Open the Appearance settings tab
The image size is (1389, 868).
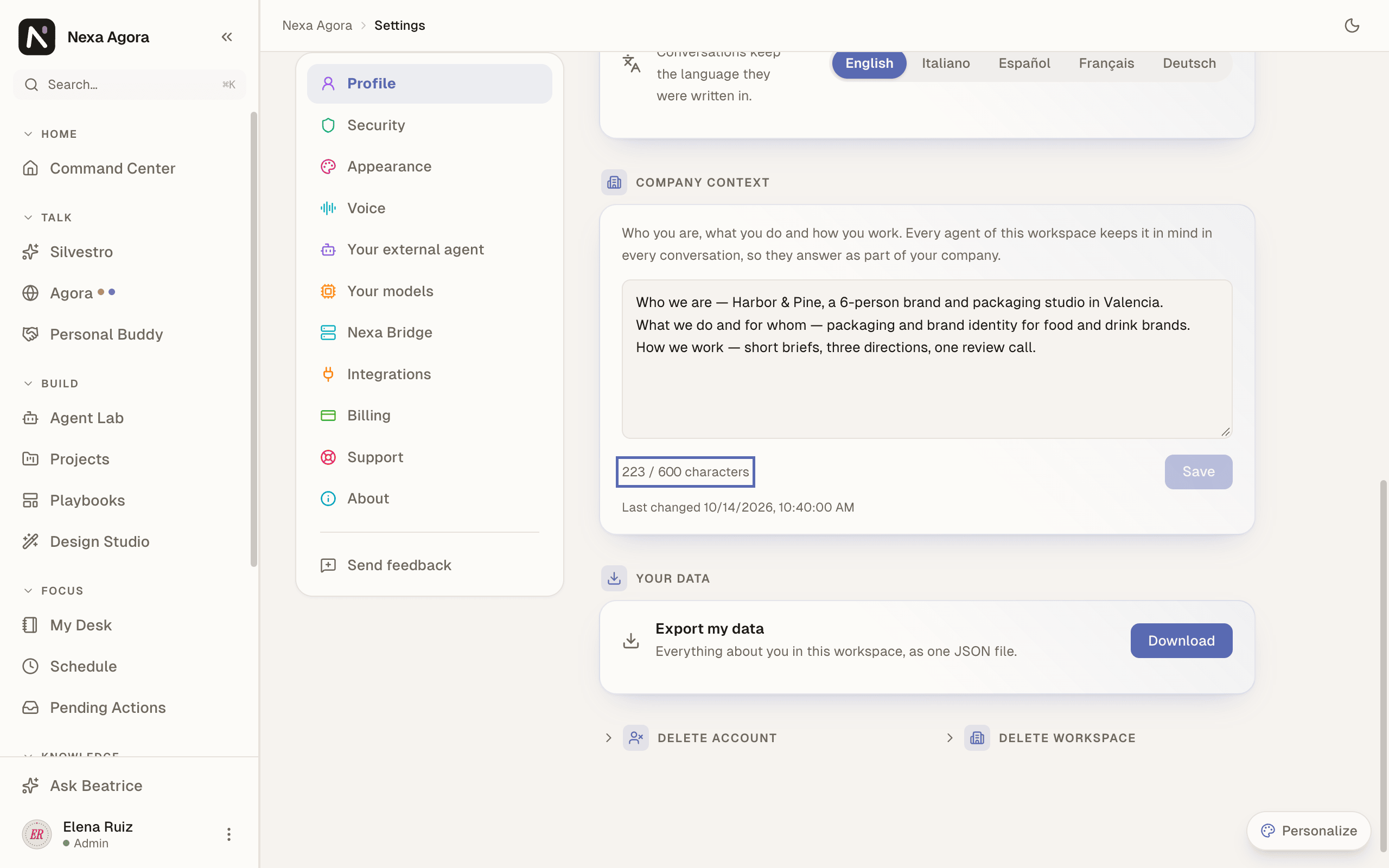pos(429,167)
